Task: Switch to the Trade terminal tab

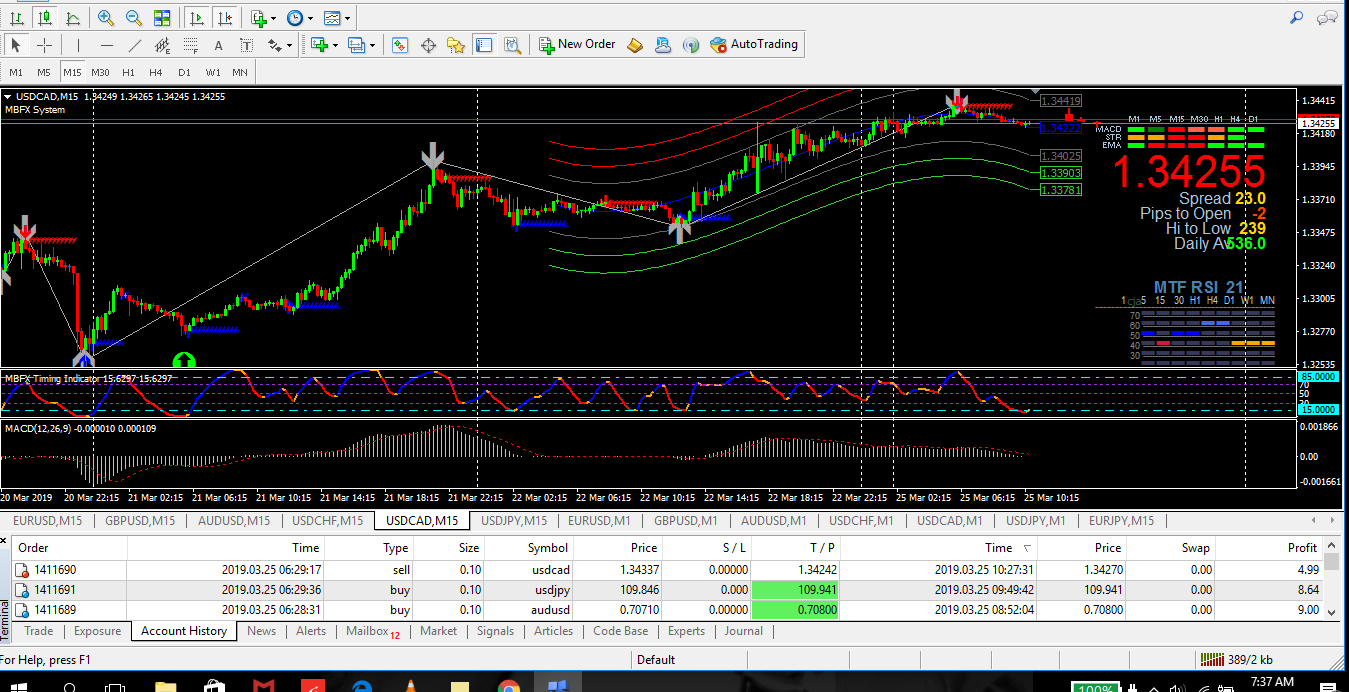Action: click(x=39, y=631)
